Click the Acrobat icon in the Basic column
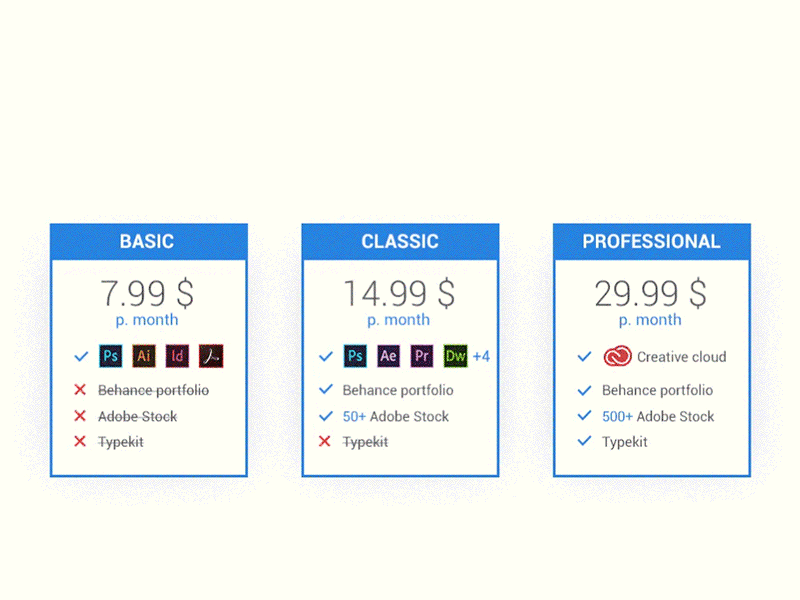Viewport: 800px width, 600px height. coord(211,356)
